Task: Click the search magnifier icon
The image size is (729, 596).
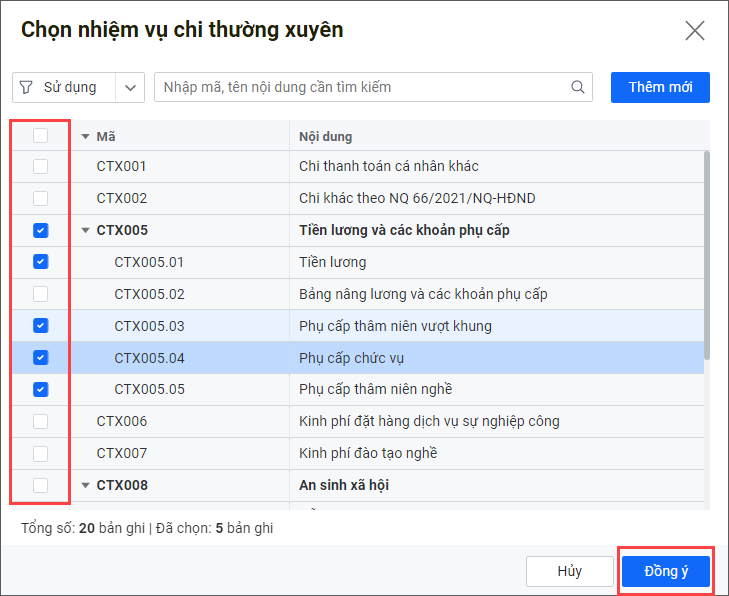Action: coord(578,87)
